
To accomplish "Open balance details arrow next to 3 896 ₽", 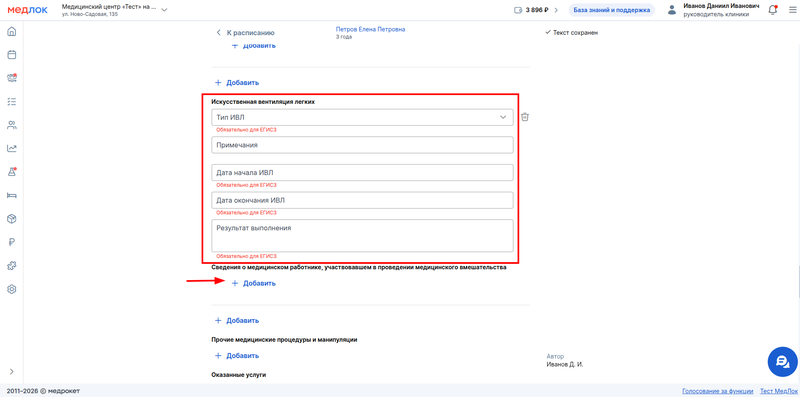I will coord(556,10).
